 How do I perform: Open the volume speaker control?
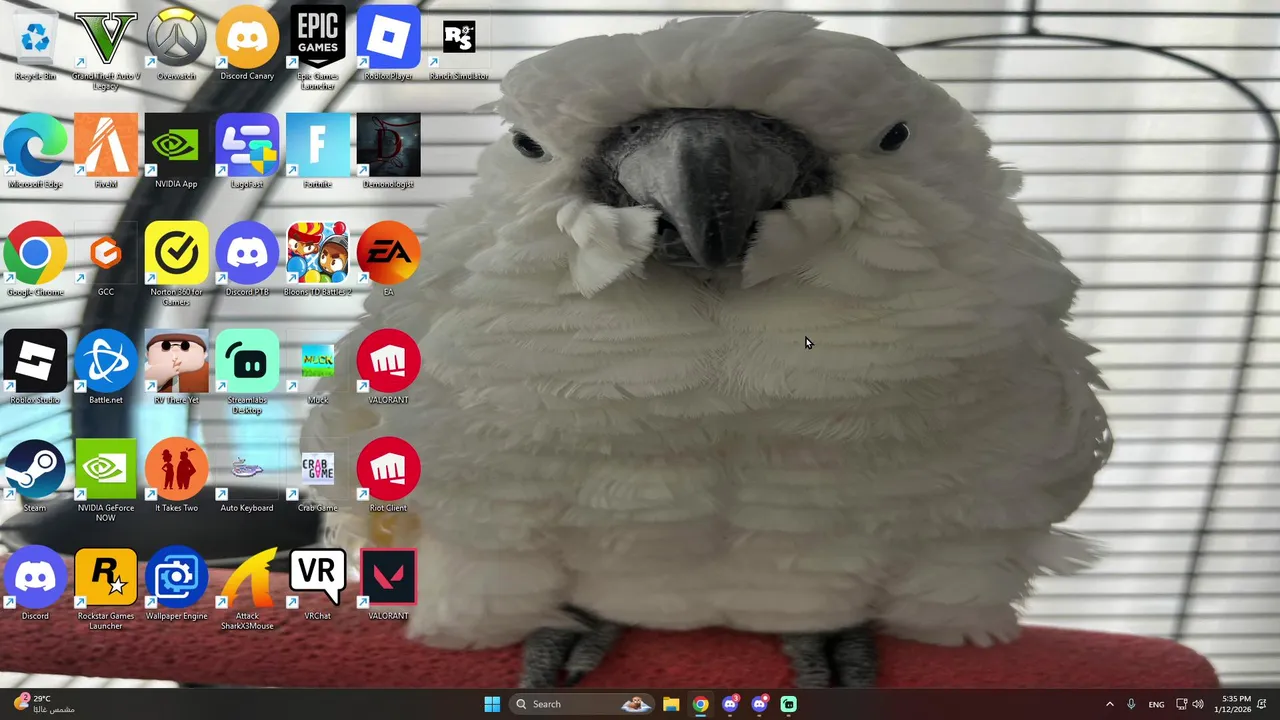click(1198, 704)
